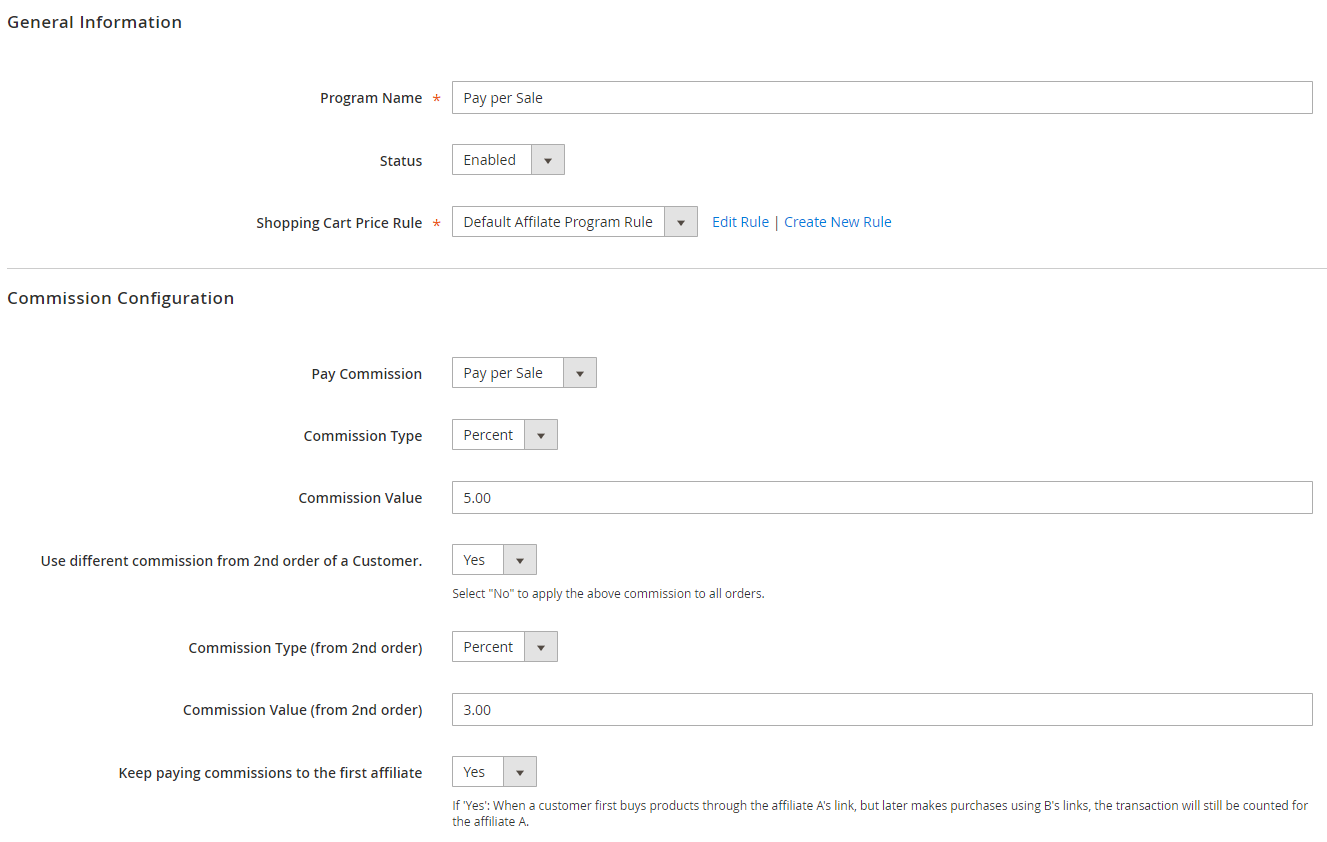Click the Program Name input field

[880, 98]
